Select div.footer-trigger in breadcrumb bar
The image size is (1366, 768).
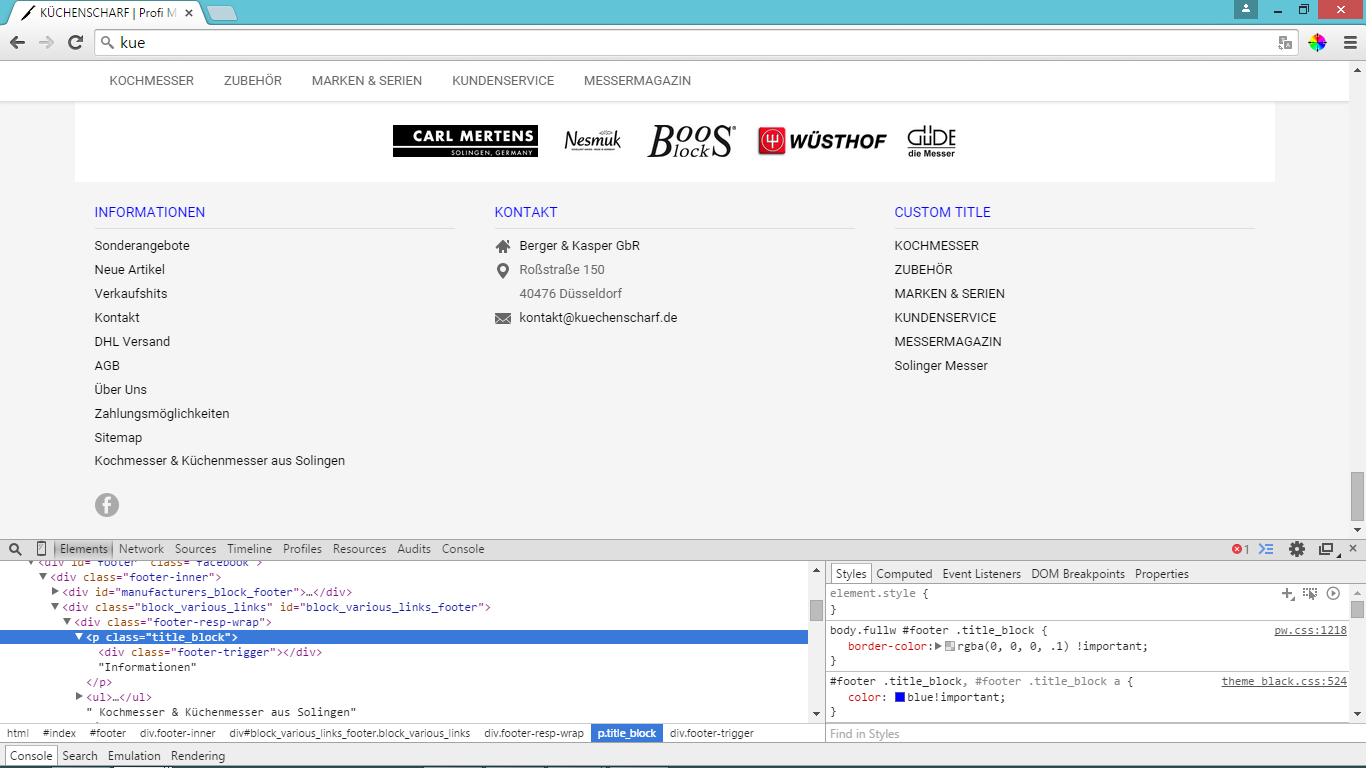click(712, 733)
